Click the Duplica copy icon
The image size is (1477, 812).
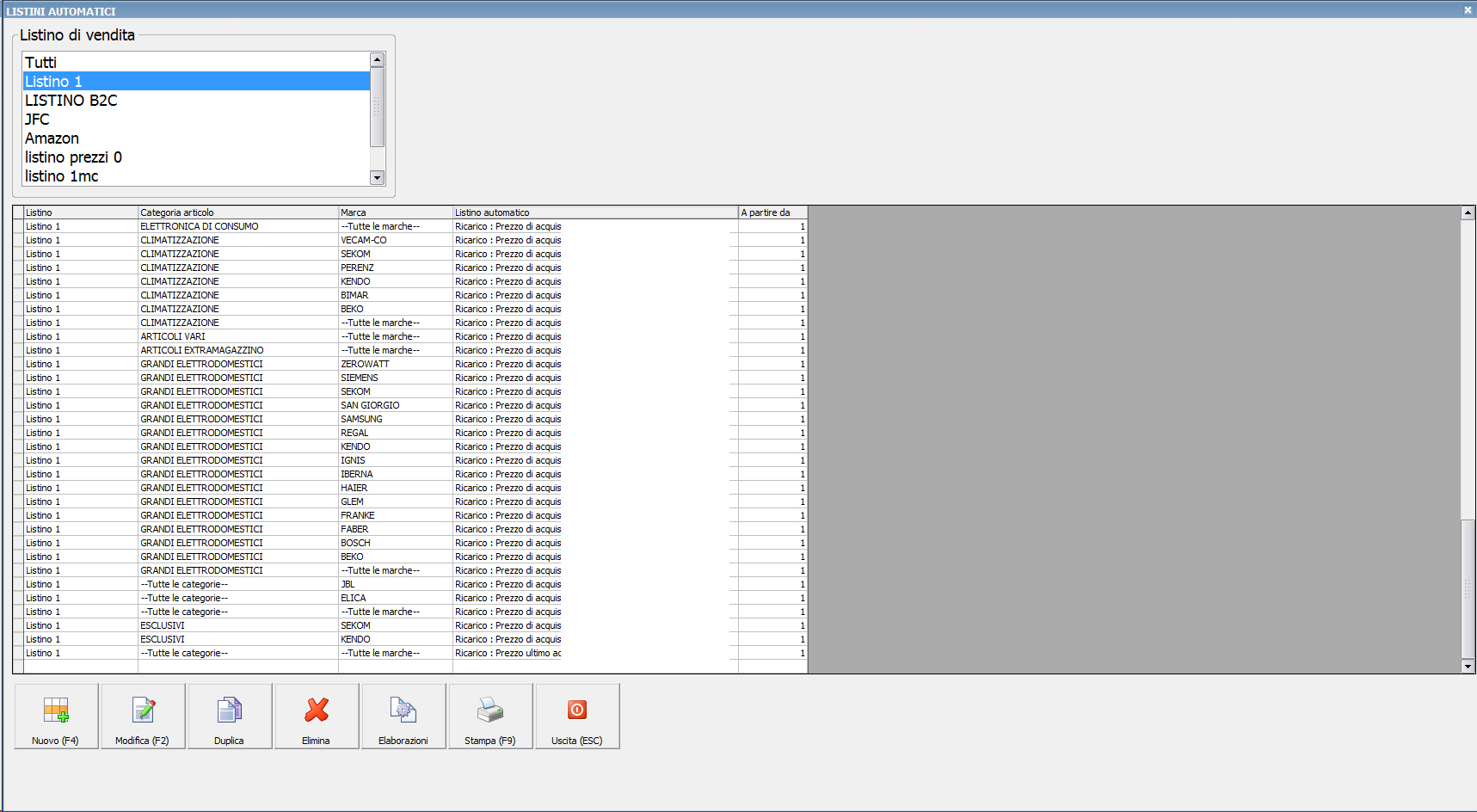tap(230, 710)
